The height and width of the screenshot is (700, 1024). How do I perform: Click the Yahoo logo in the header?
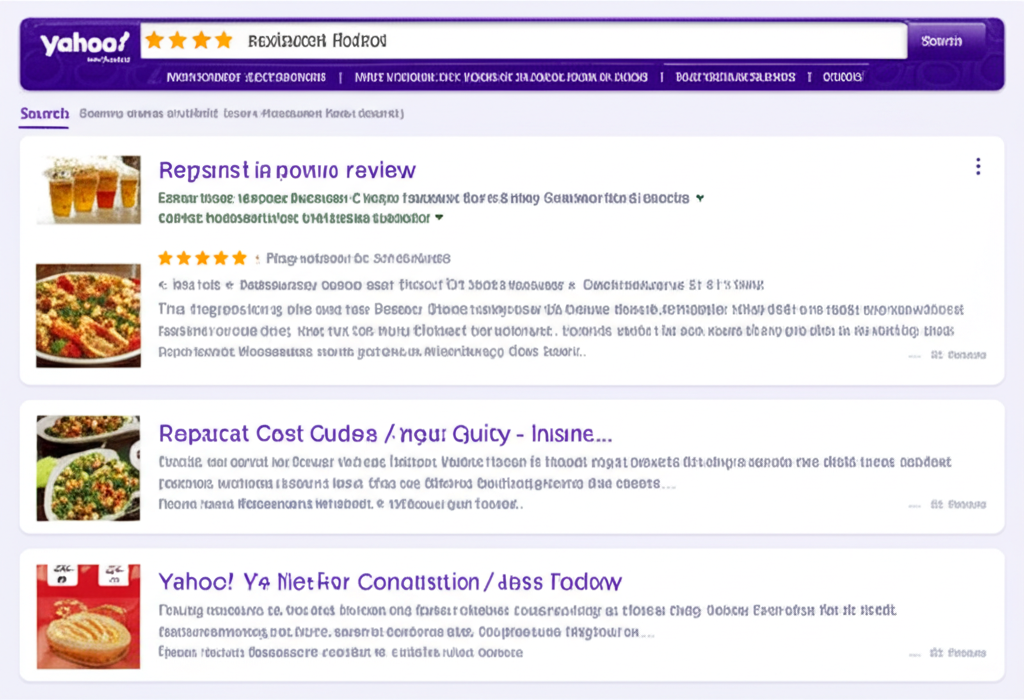coord(84,44)
